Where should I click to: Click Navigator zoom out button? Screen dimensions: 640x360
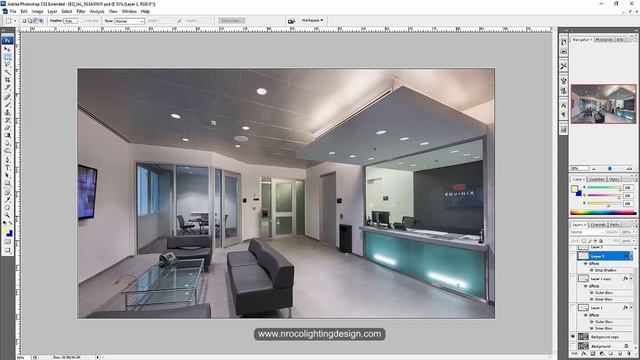(x=593, y=169)
